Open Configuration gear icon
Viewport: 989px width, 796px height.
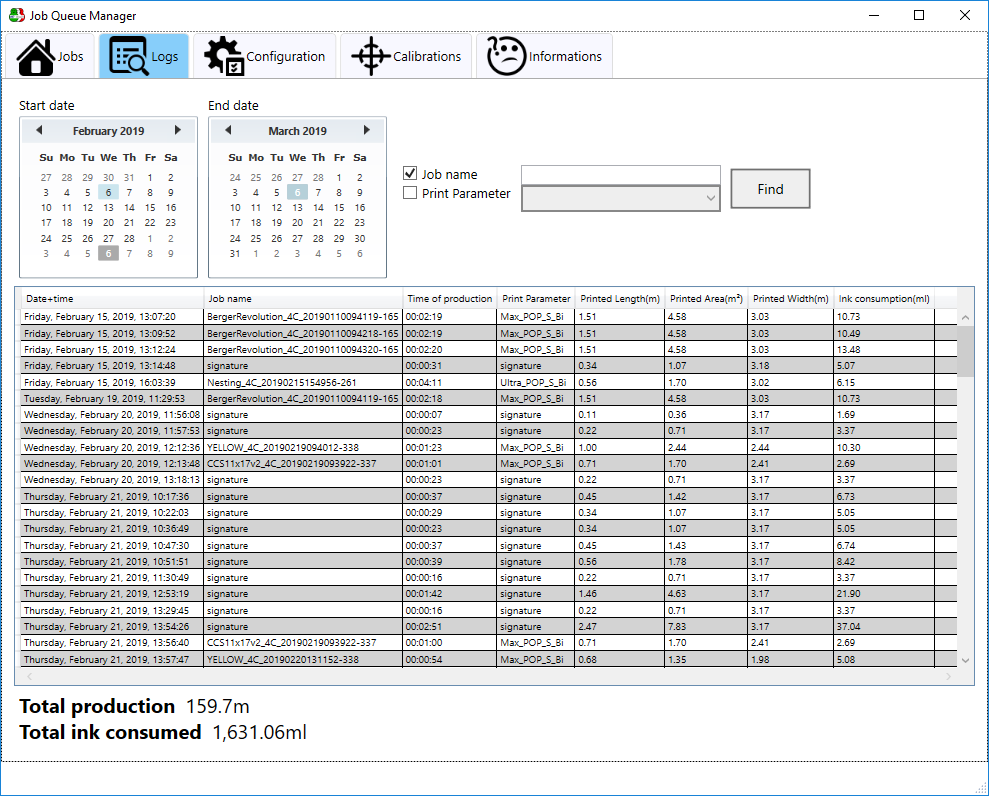tap(224, 57)
